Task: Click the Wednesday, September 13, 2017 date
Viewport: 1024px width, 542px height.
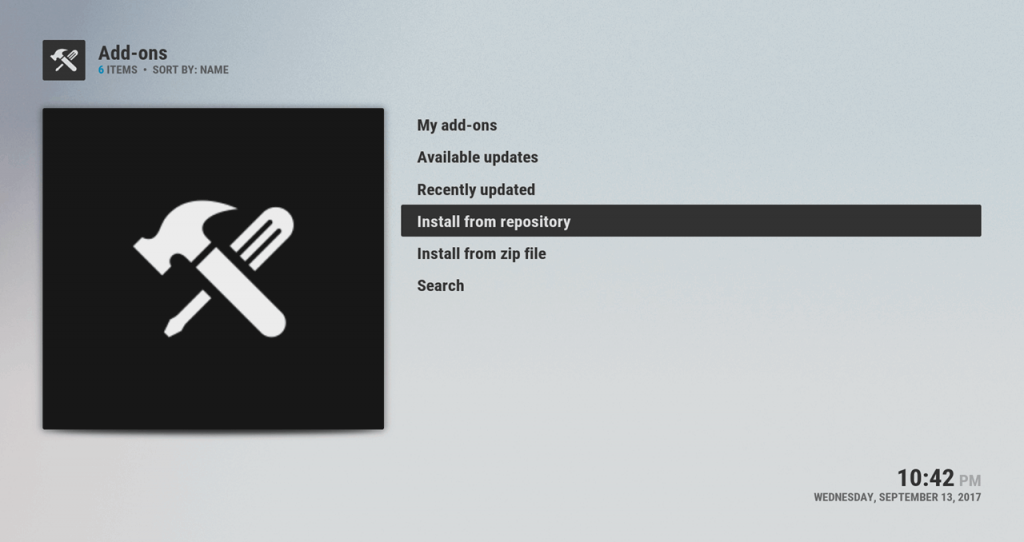Action: coord(897,497)
